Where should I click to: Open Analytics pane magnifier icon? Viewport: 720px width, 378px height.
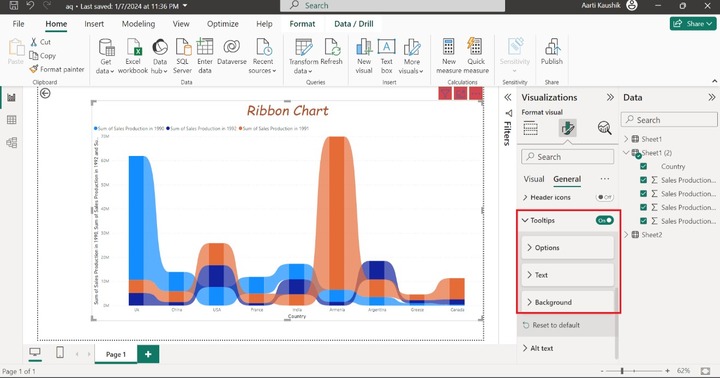click(605, 128)
